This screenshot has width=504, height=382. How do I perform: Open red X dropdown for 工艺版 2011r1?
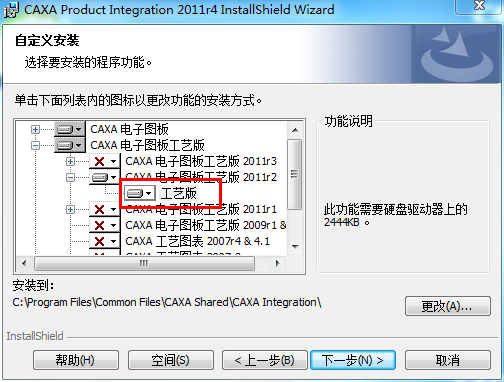(x=105, y=209)
